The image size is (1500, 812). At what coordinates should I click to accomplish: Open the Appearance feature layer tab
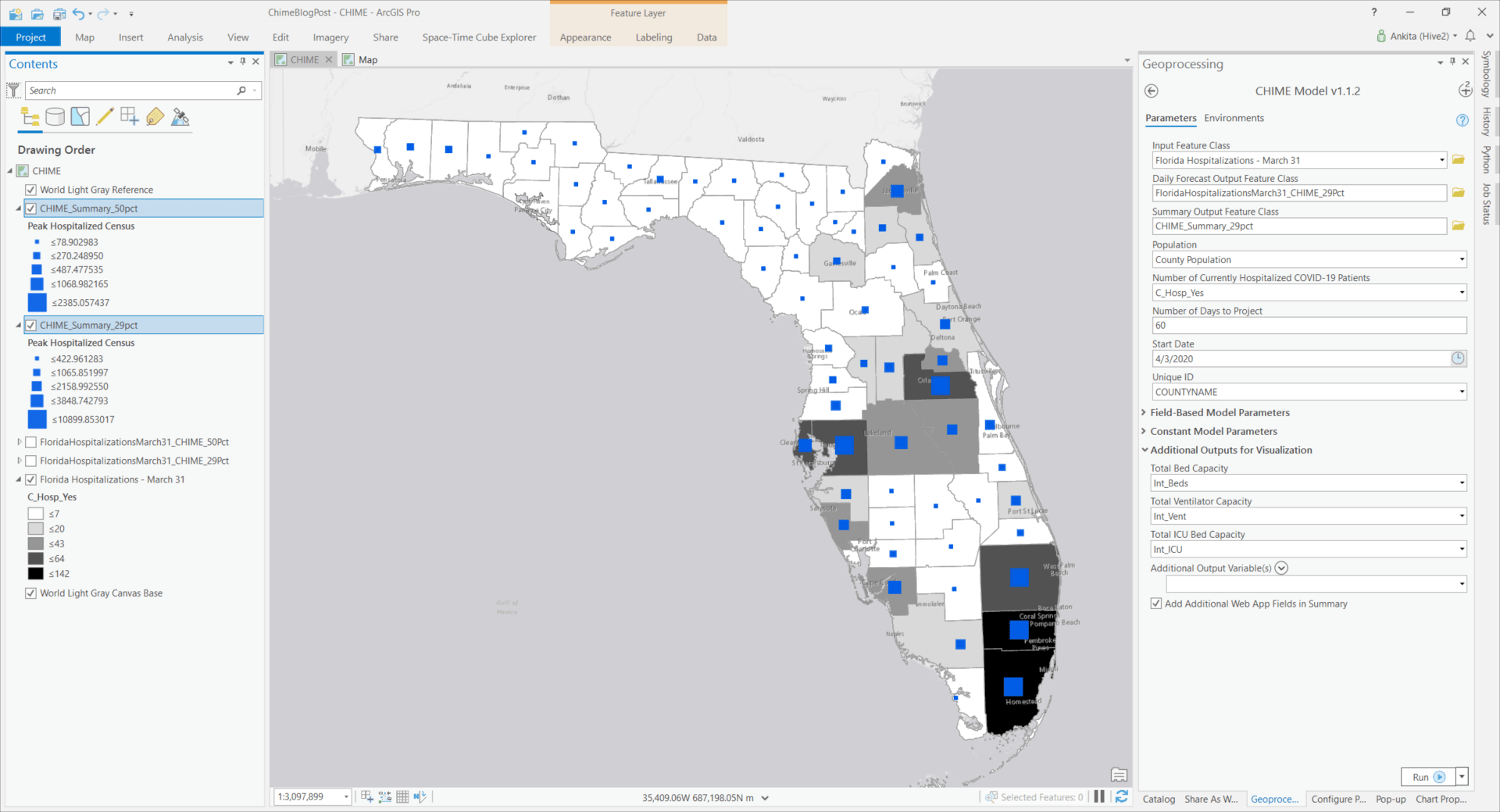pos(585,37)
